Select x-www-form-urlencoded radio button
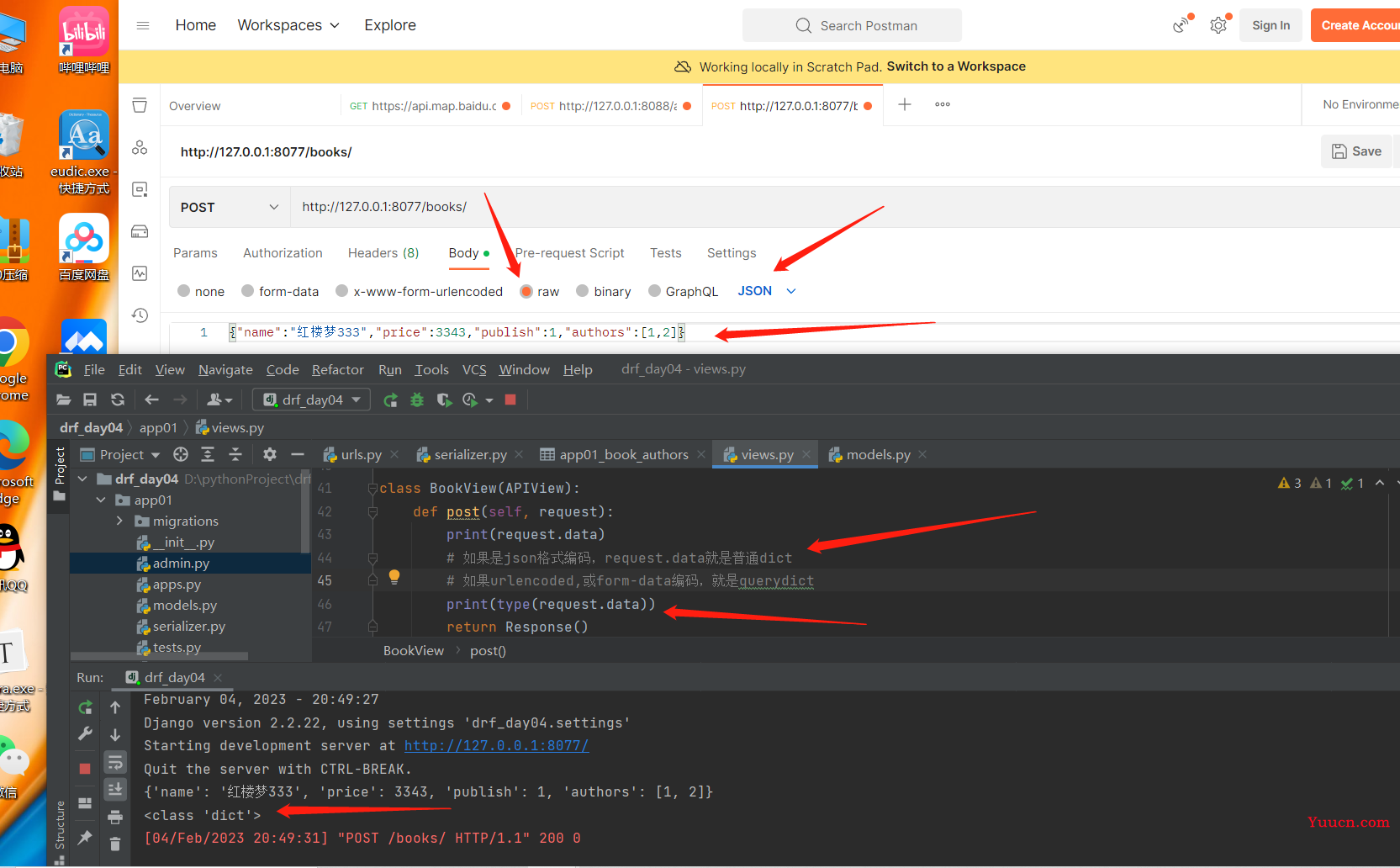Image resolution: width=1400 pixels, height=868 pixels. click(342, 291)
